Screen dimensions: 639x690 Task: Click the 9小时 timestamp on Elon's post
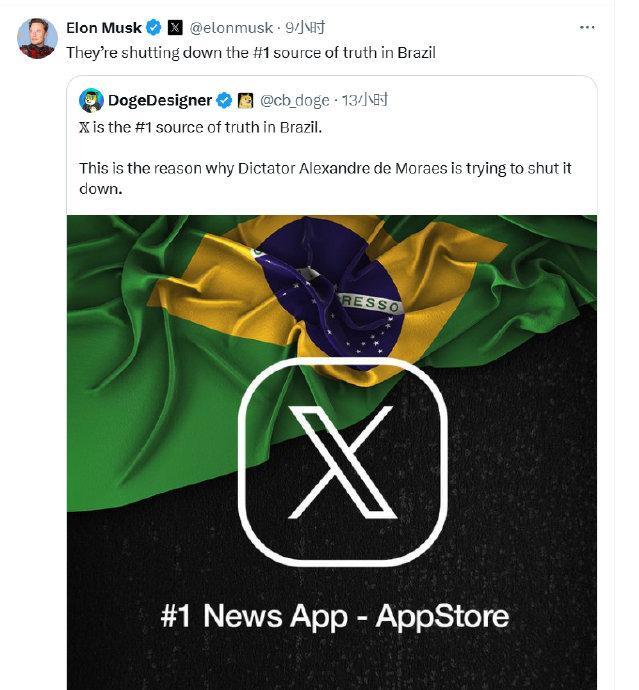[304, 28]
